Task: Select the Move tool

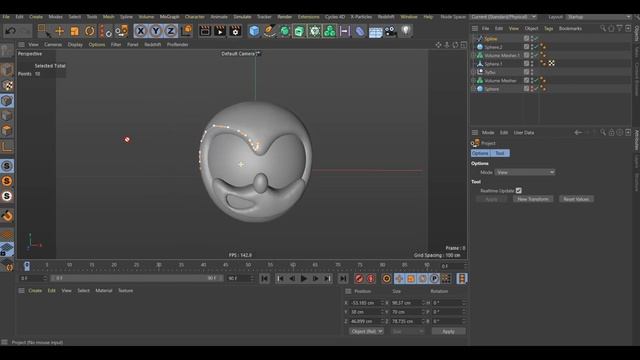Action: (60, 31)
